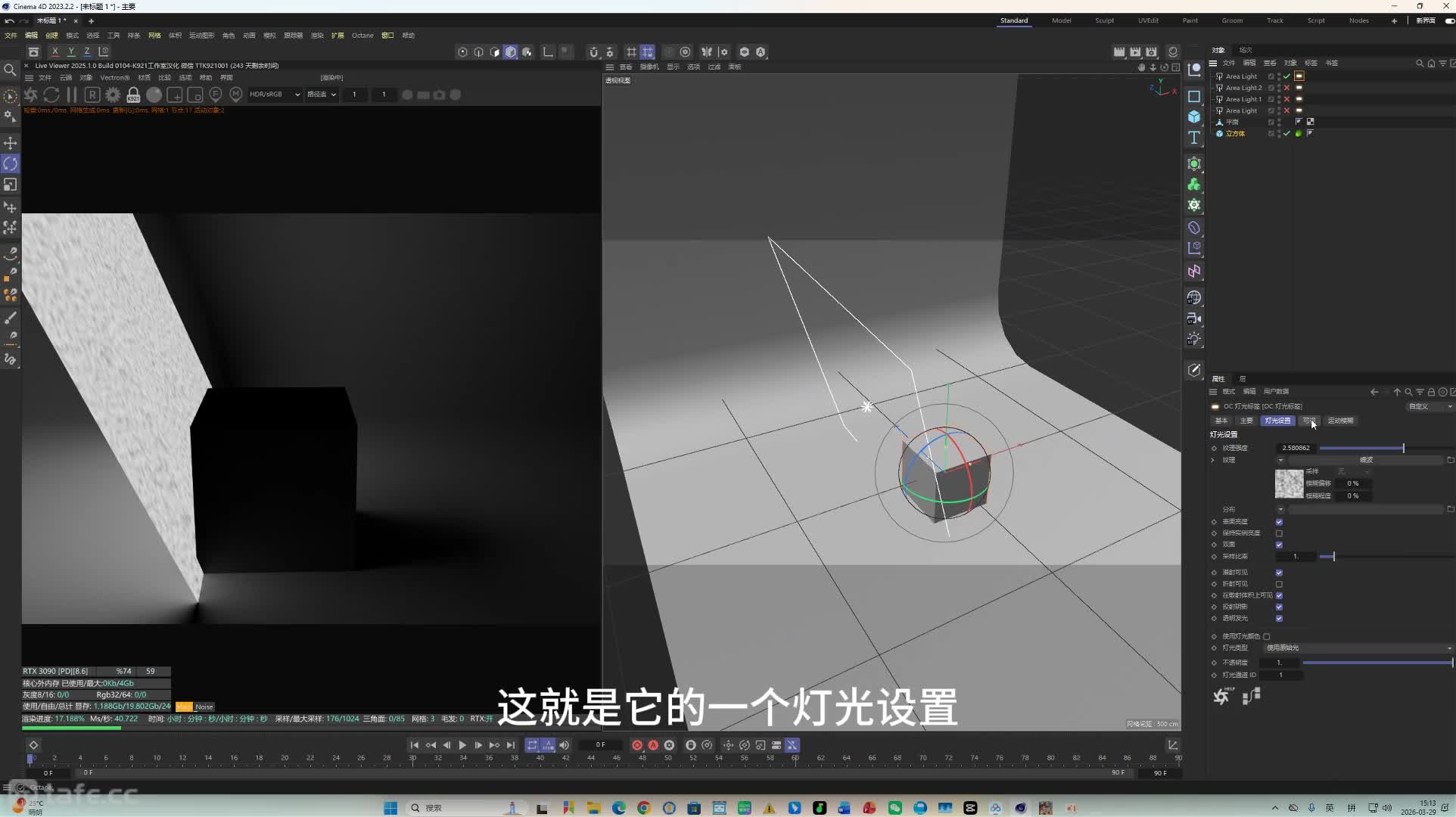Toggle the Live Viewer lock resolution icon
The width and height of the screenshot is (1456, 817).
(x=133, y=95)
